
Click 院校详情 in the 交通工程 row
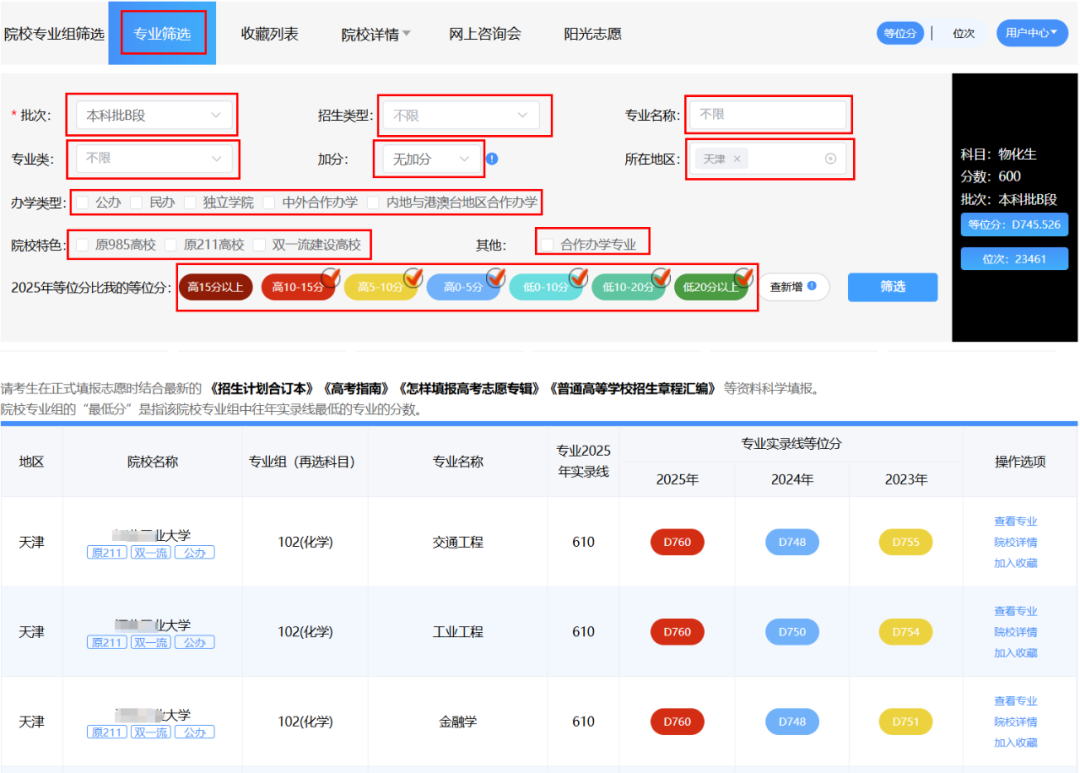pos(1015,542)
